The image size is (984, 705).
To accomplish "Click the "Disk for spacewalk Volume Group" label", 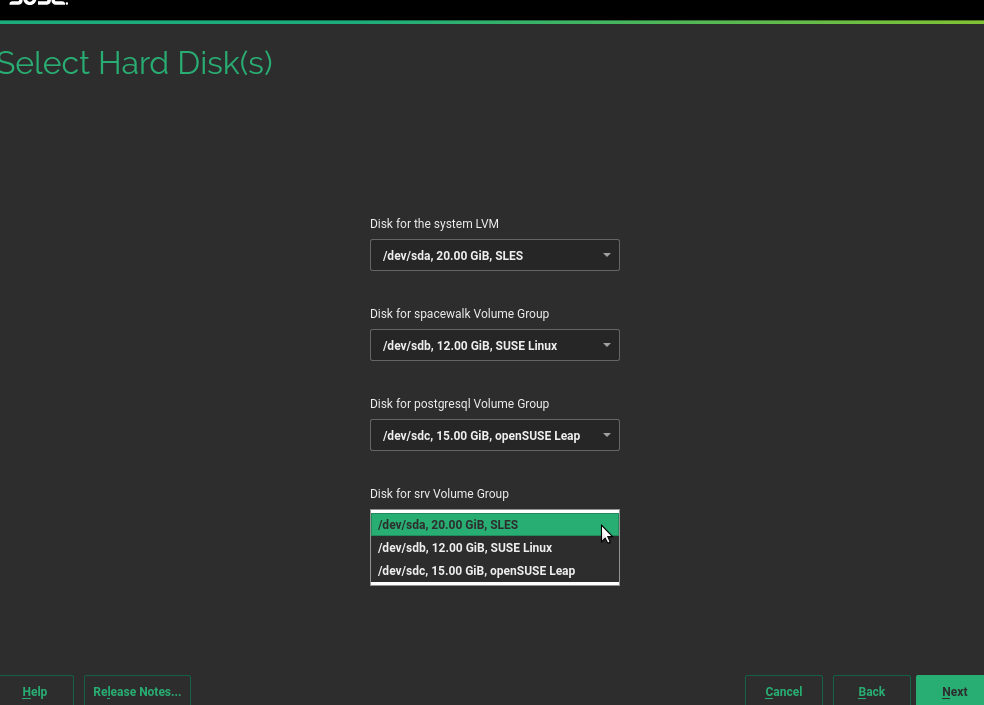I will pyautogui.click(x=459, y=314).
